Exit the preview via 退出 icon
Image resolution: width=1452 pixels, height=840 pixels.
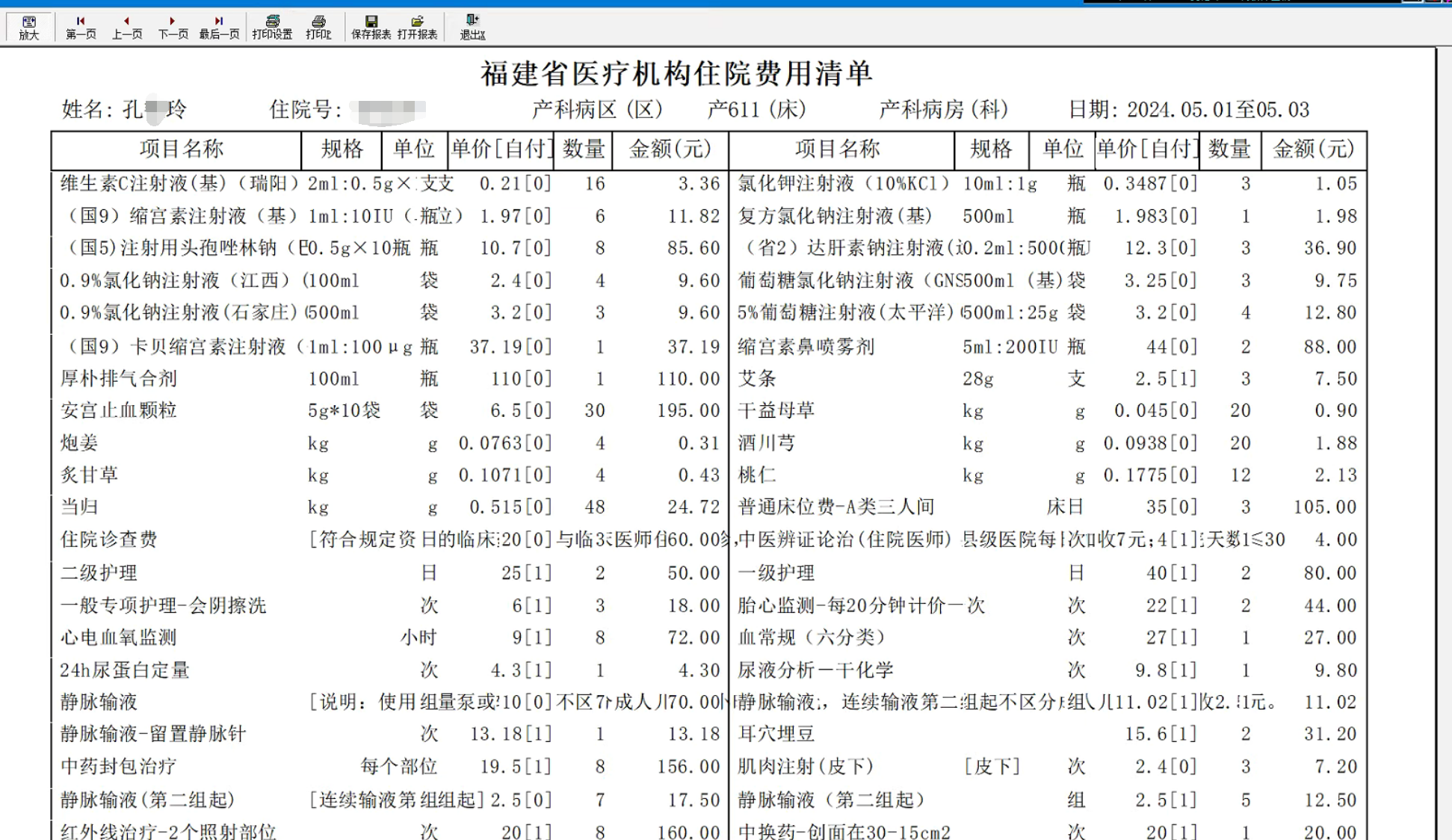(472, 27)
